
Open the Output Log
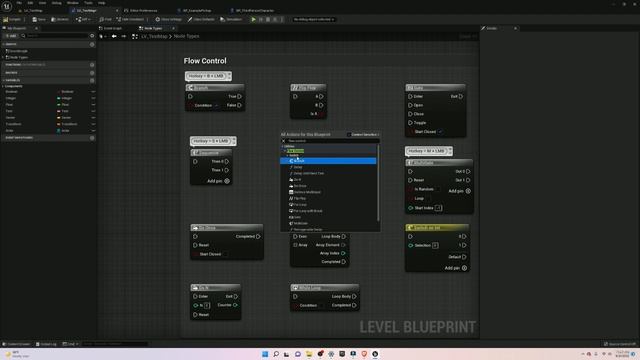(46, 344)
